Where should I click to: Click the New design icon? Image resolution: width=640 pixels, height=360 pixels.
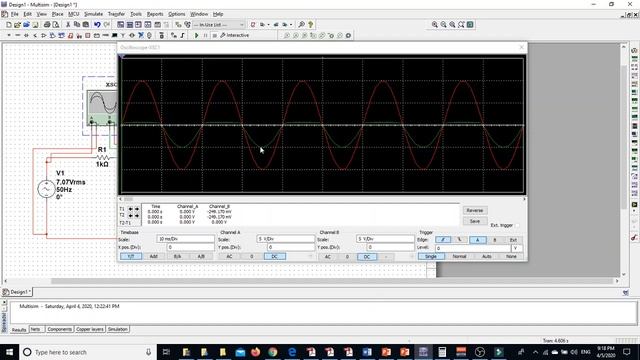coord(9,25)
